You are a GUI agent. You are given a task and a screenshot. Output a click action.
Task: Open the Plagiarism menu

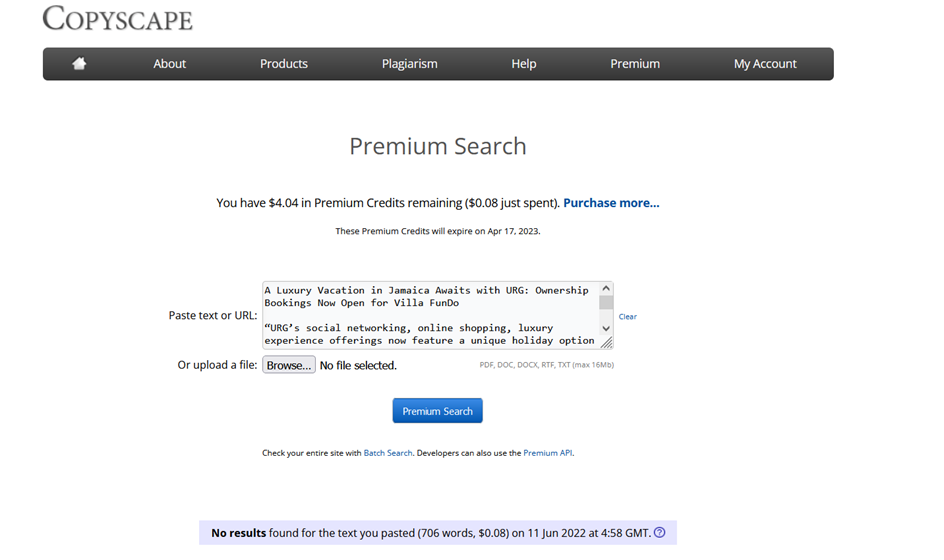(409, 64)
